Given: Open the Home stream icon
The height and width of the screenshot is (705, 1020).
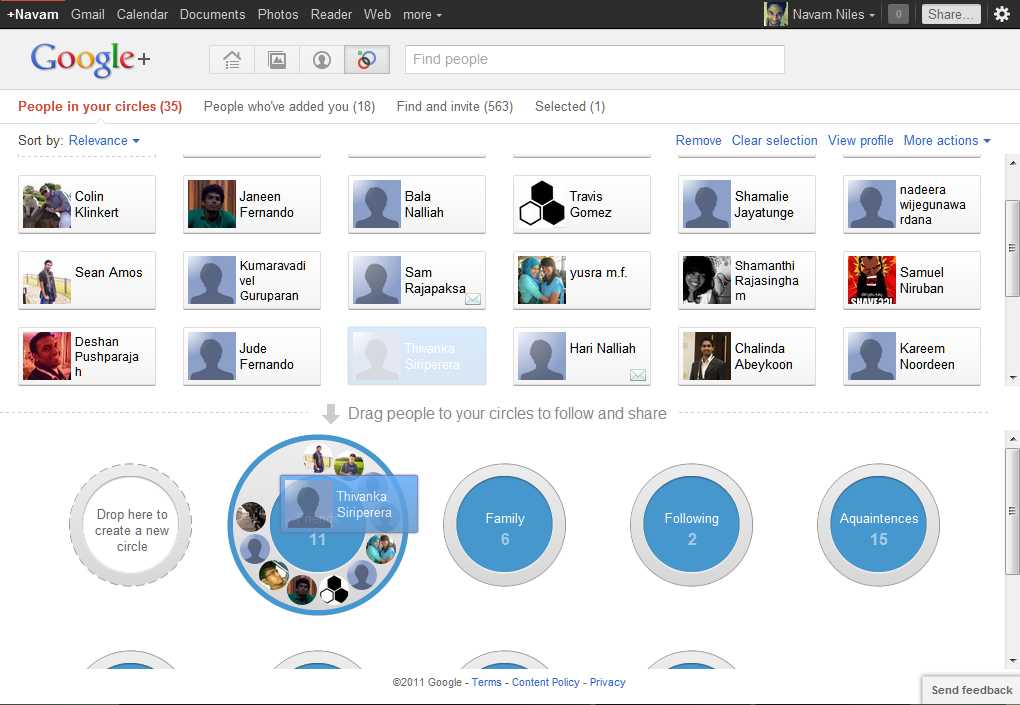Looking at the screenshot, I should tap(232, 60).
